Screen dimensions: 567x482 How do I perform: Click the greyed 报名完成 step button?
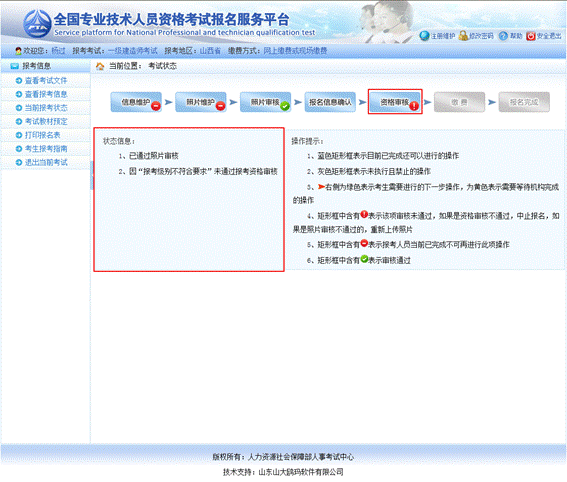pyautogui.click(x=524, y=102)
